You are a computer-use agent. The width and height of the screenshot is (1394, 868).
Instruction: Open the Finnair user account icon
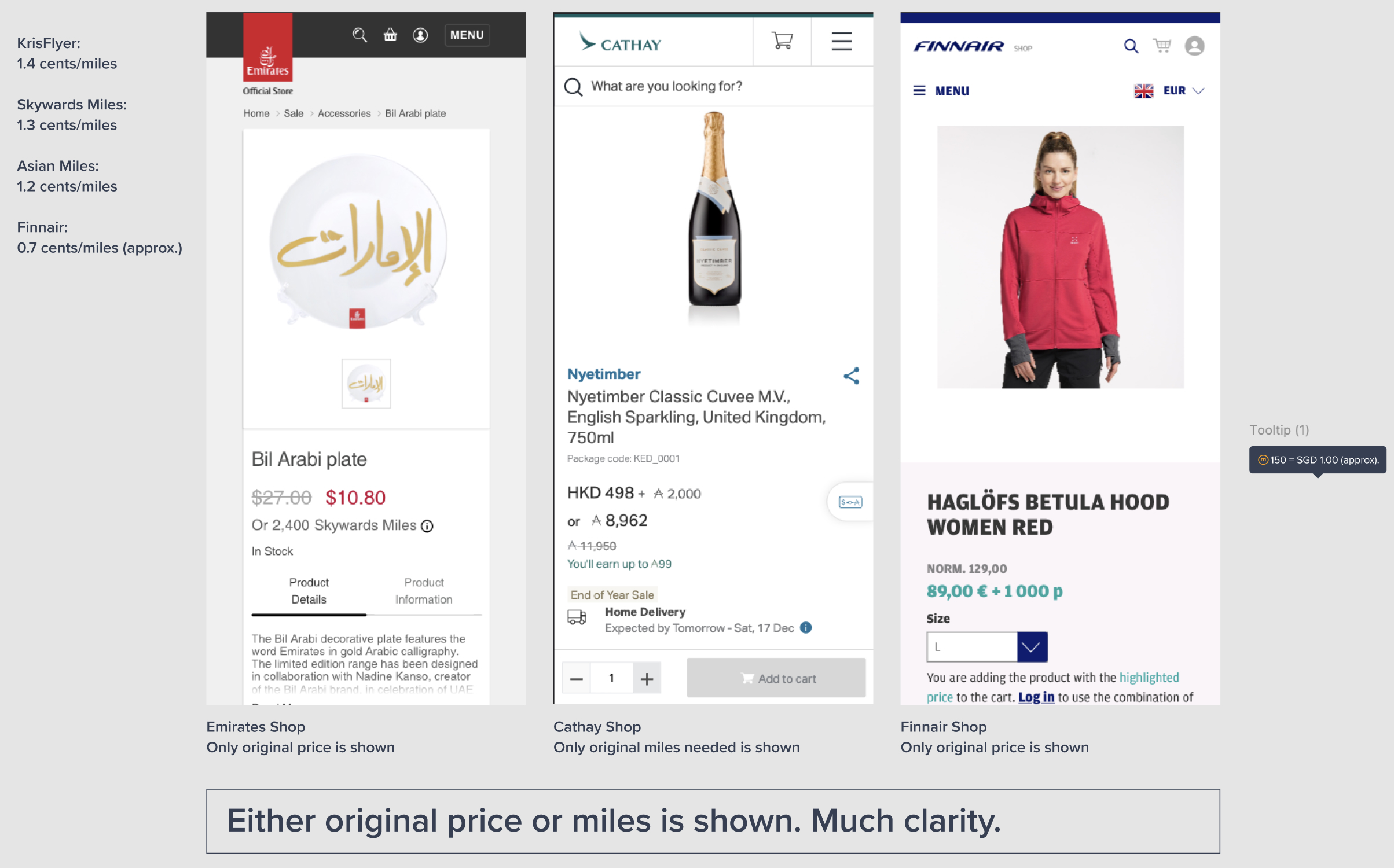click(1194, 46)
